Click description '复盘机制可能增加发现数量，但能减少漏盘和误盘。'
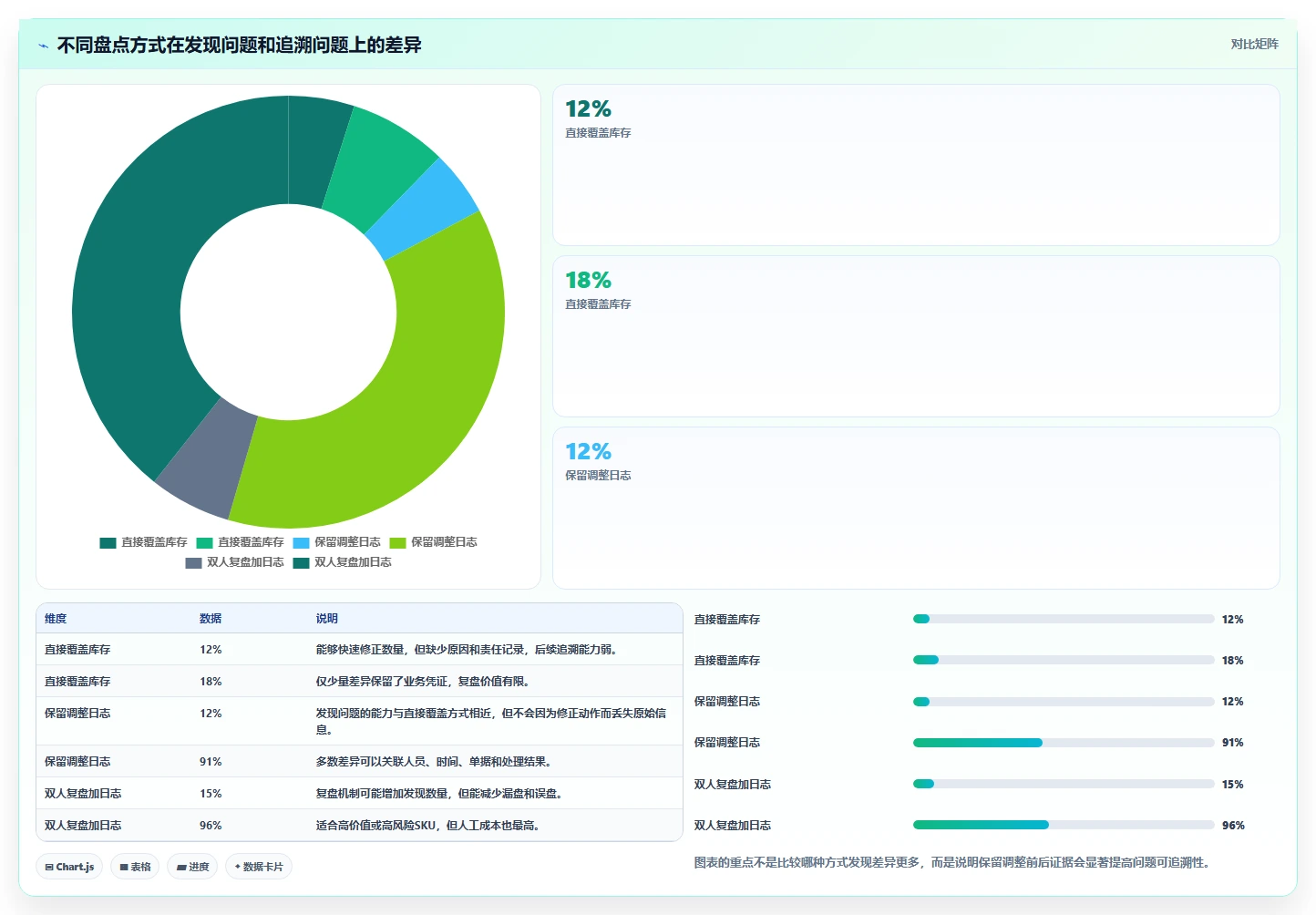The height and width of the screenshot is (915, 1316). [x=439, y=794]
